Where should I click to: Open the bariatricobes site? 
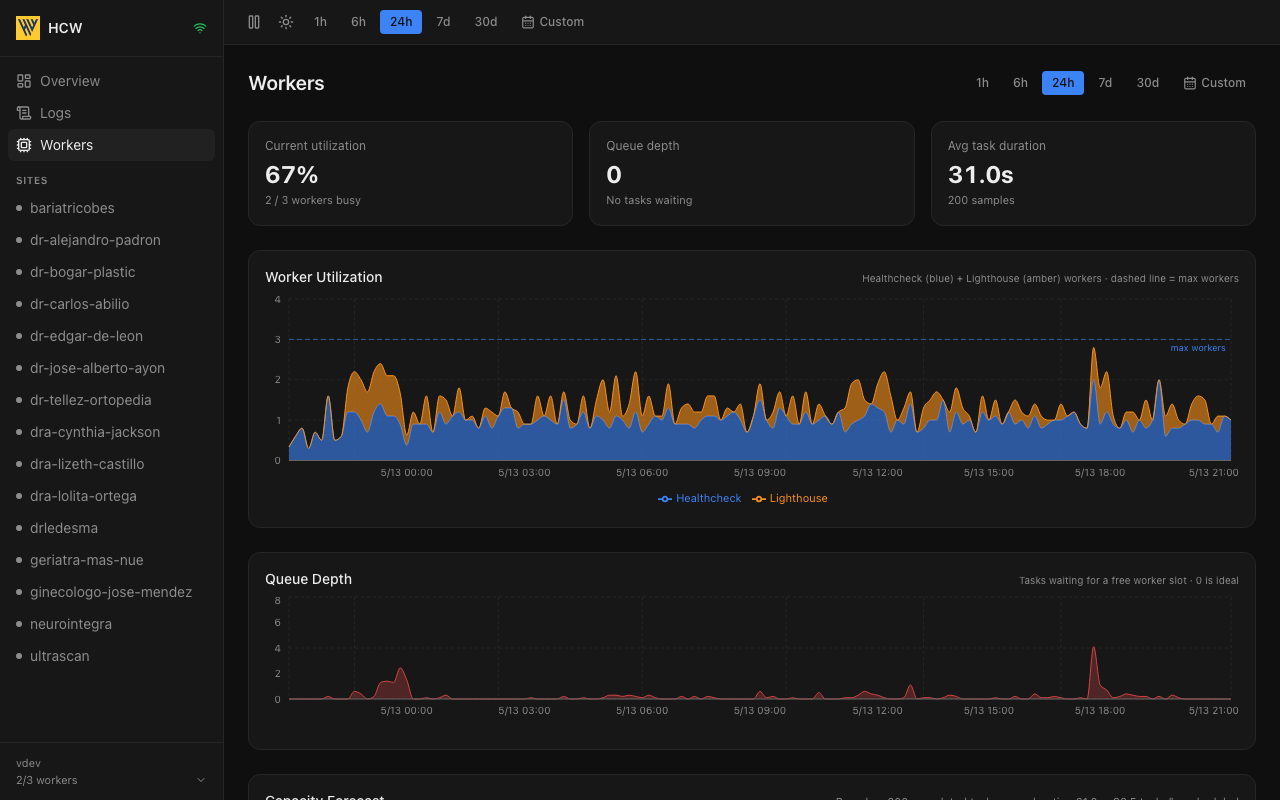point(111,208)
